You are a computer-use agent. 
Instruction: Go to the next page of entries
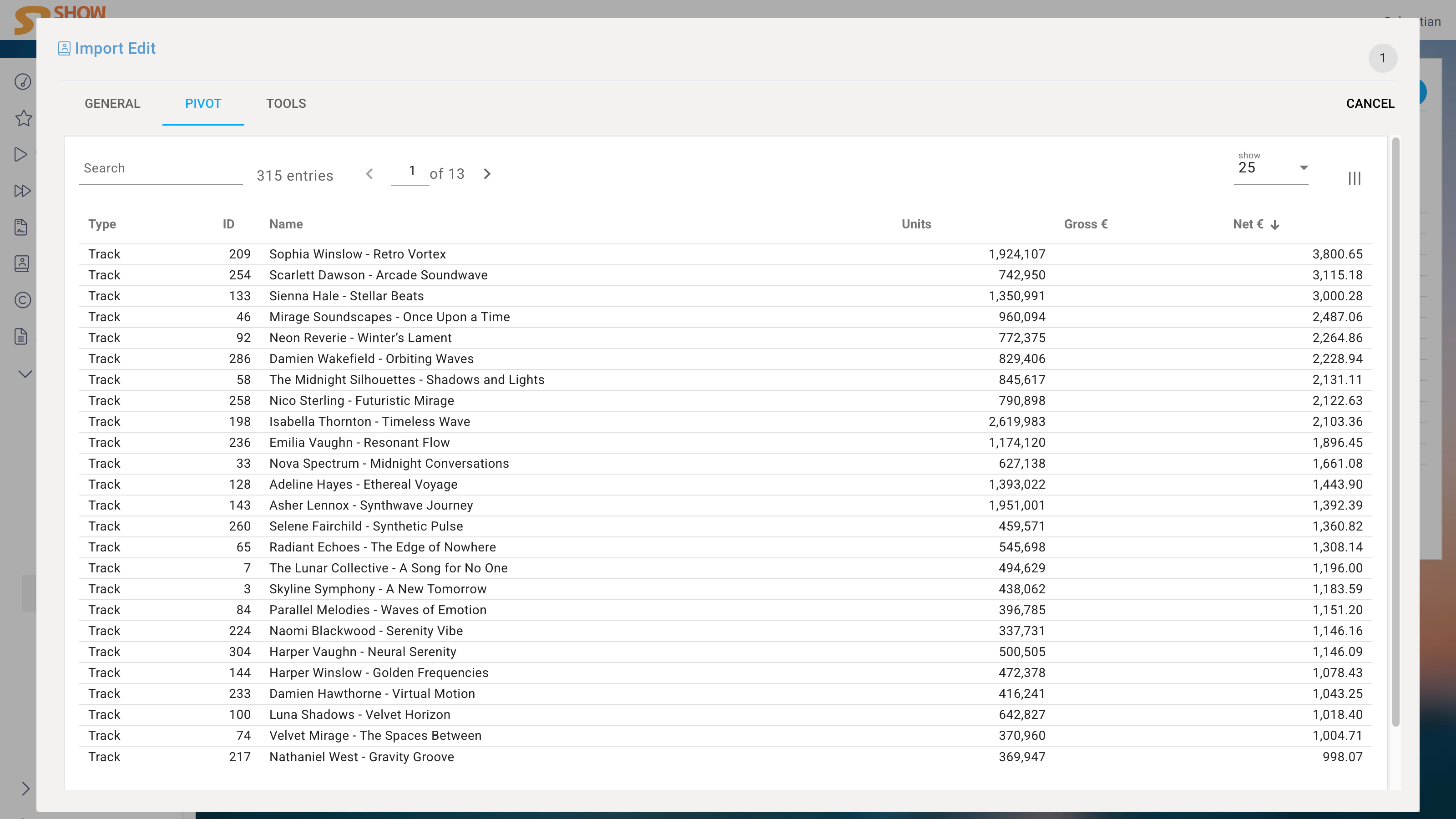coord(487,173)
